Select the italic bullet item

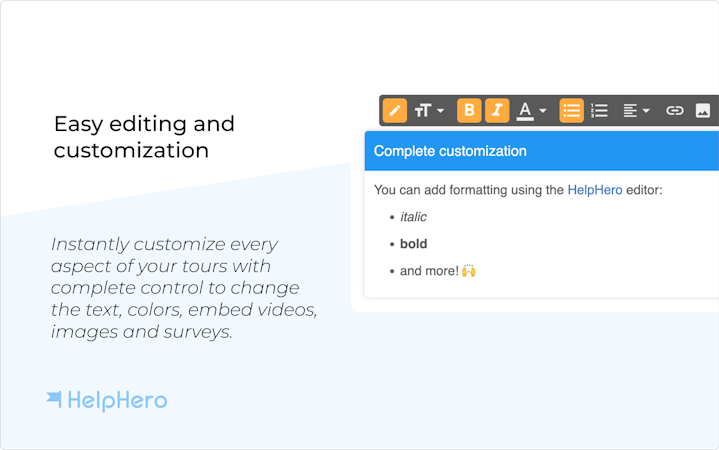(x=413, y=217)
